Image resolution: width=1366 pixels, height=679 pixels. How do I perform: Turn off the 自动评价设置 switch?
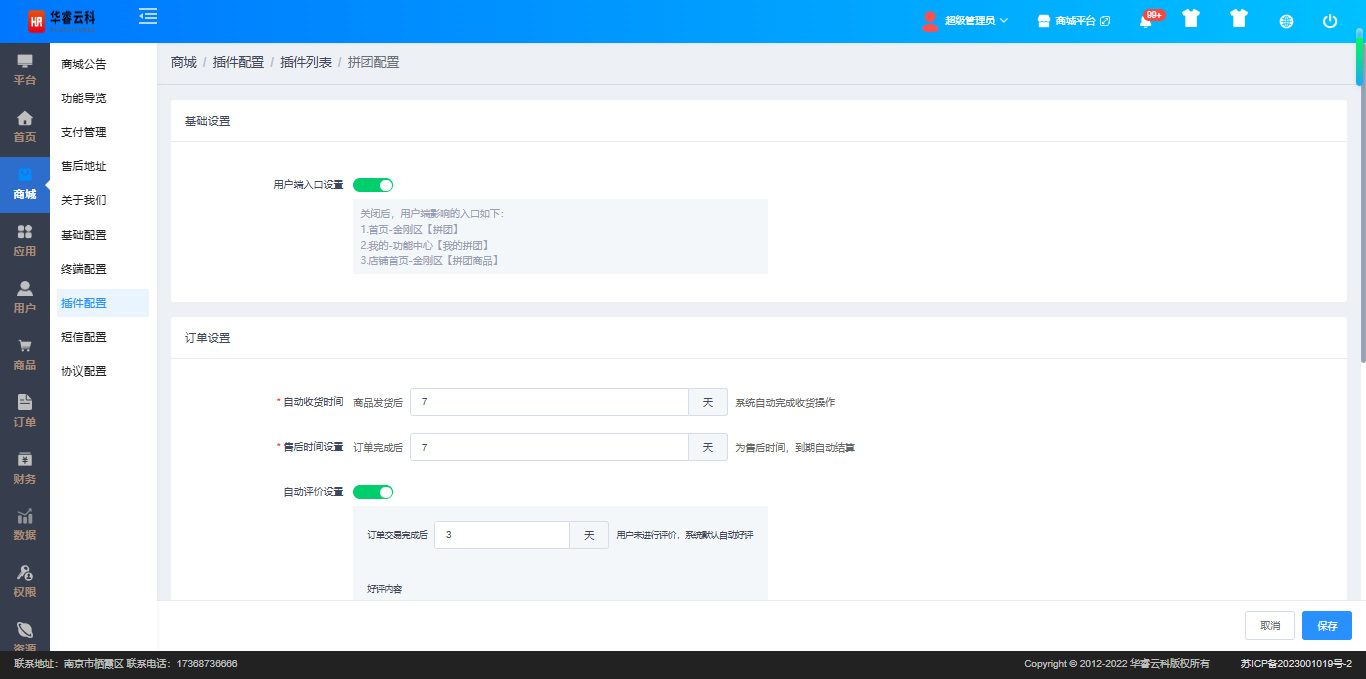[x=373, y=492]
